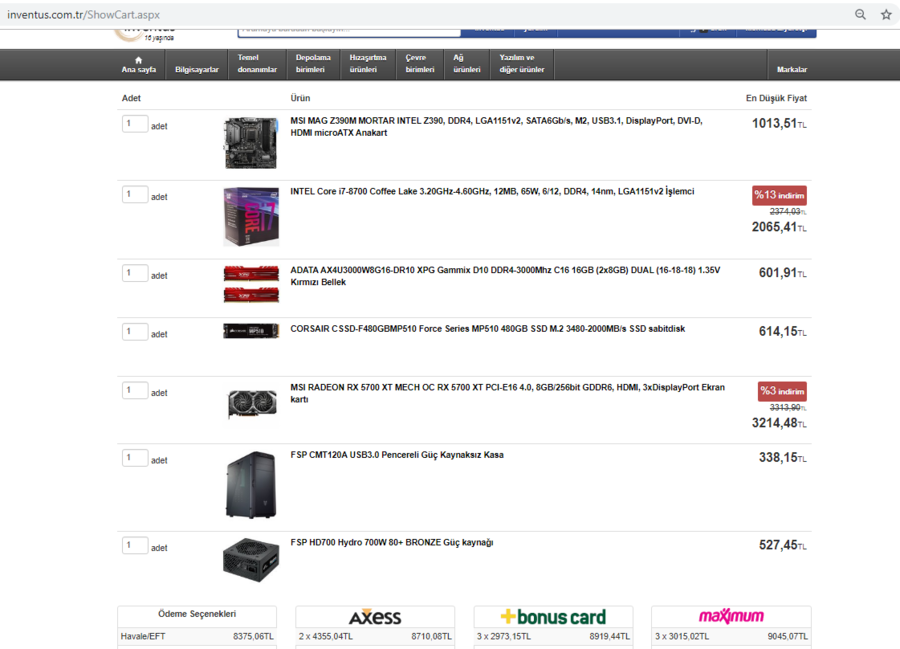Open FSP HD700 Hydro 700W link

(x=391, y=543)
